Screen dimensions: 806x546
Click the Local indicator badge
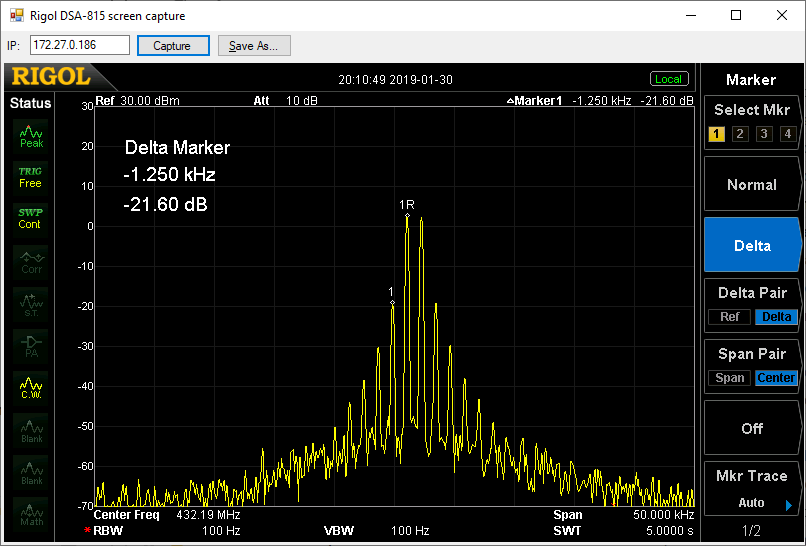pyautogui.click(x=669, y=79)
